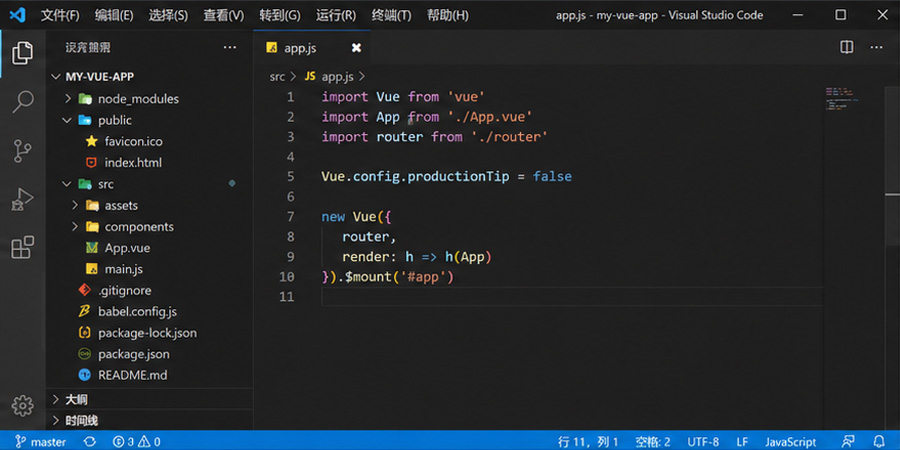This screenshot has width=900, height=450.
Task: Click the npm icon next to package.json
Action: [84, 354]
